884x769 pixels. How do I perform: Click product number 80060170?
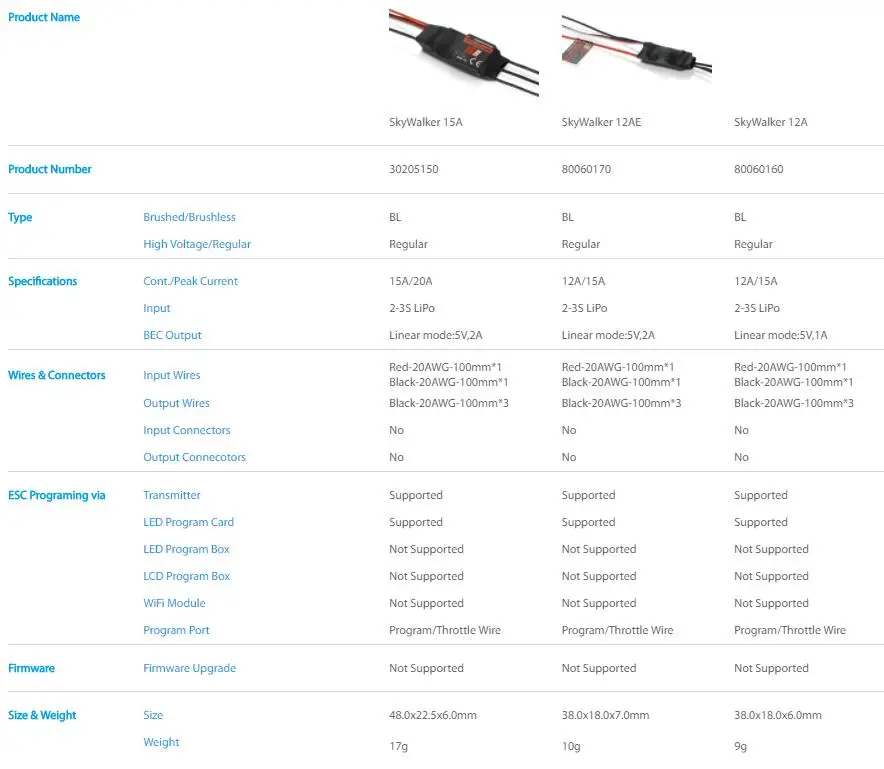pos(586,169)
